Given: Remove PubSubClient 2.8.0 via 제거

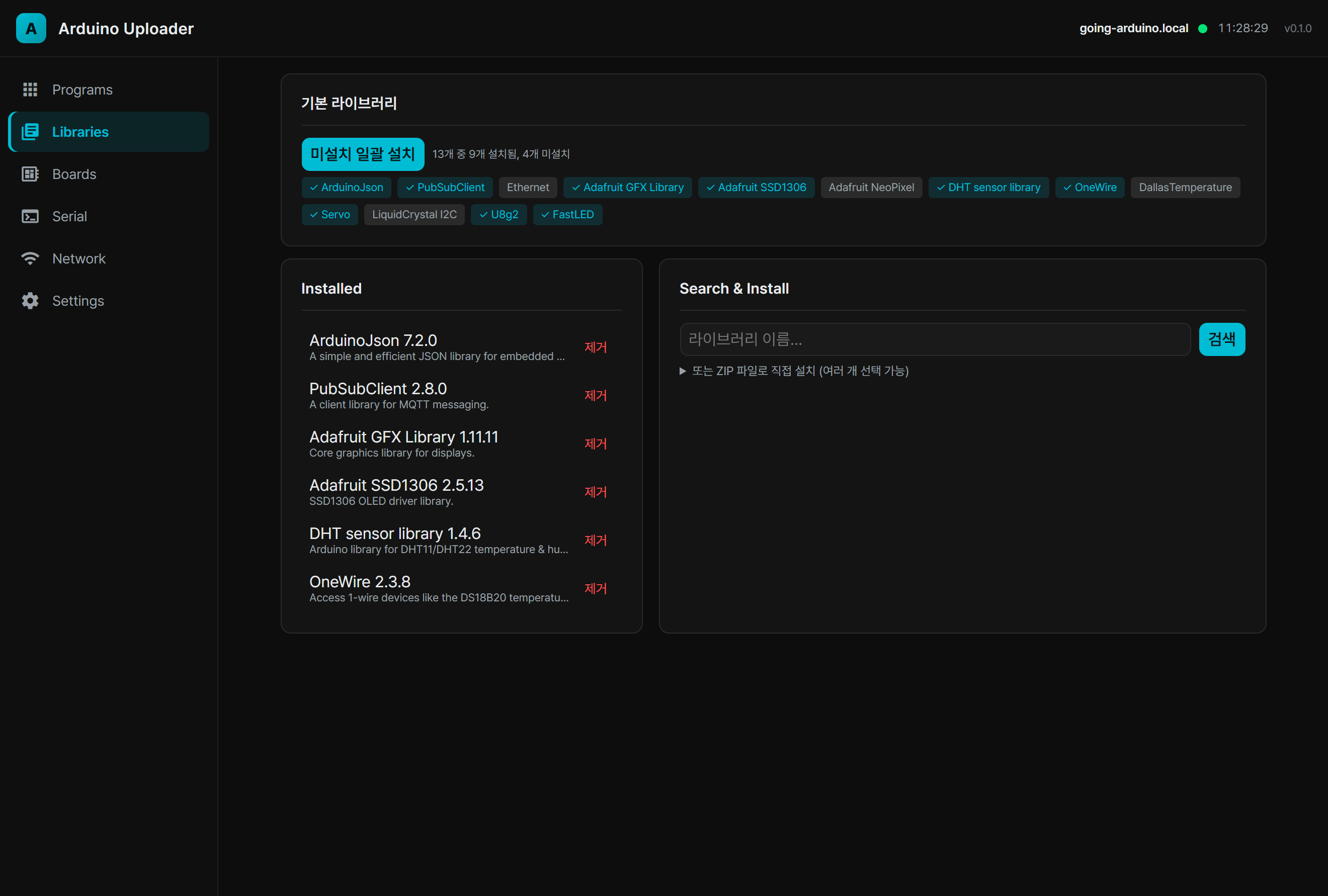Looking at the screenshot, I should coord(596,395).
